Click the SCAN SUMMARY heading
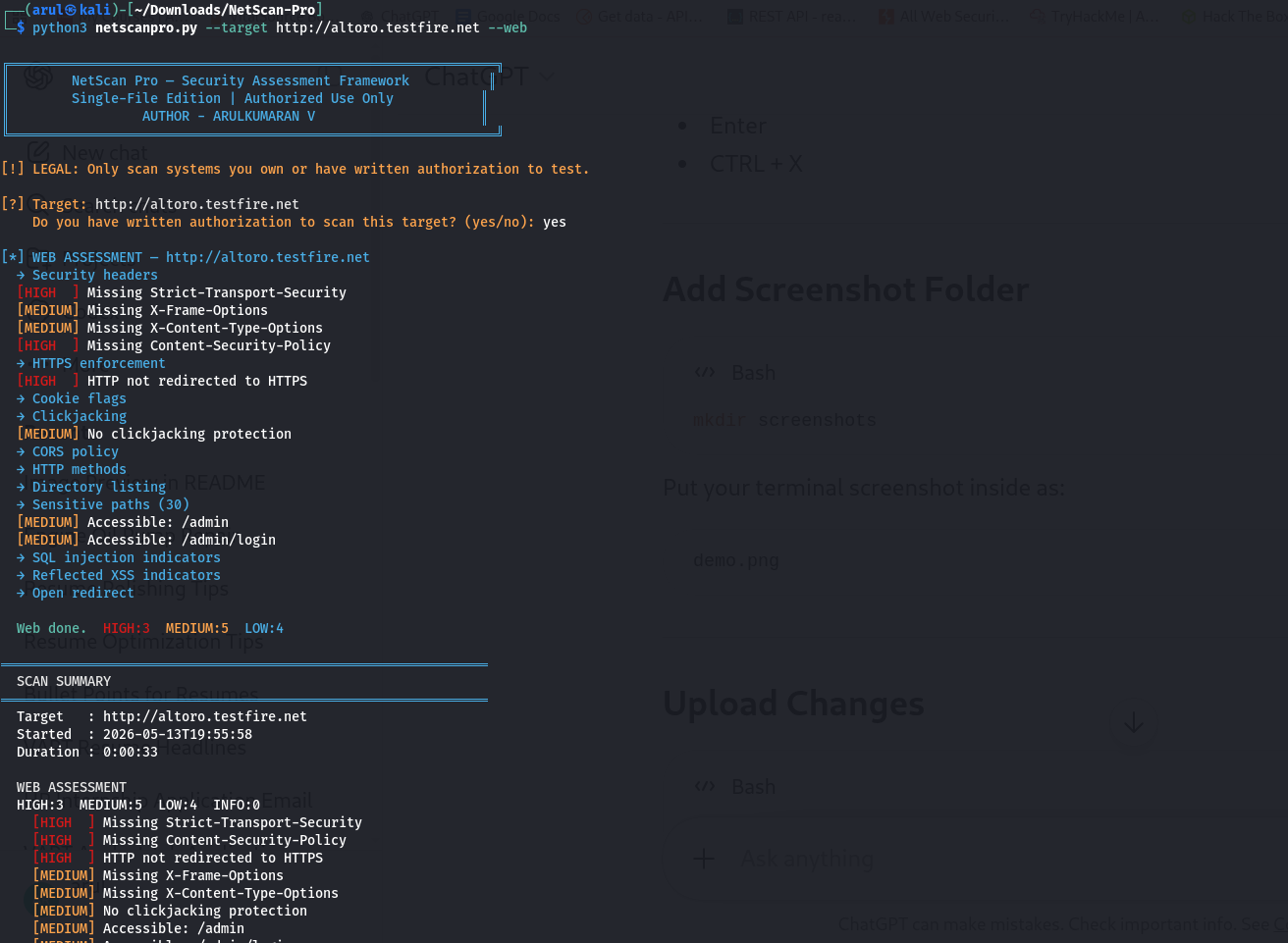1288x943 pixels. pyautogui.click(x=64, y=681)
